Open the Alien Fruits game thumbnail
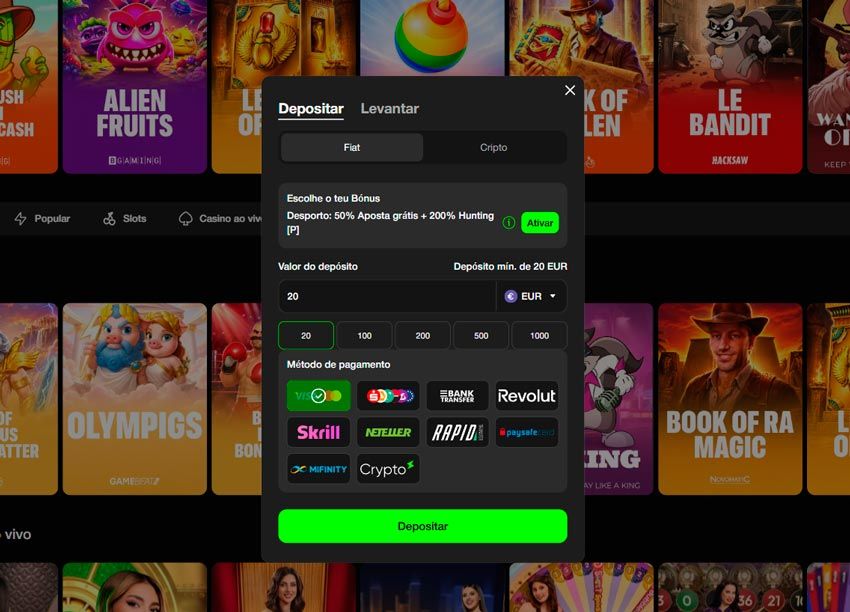This screenshot has height=612, width=850. 135,87
